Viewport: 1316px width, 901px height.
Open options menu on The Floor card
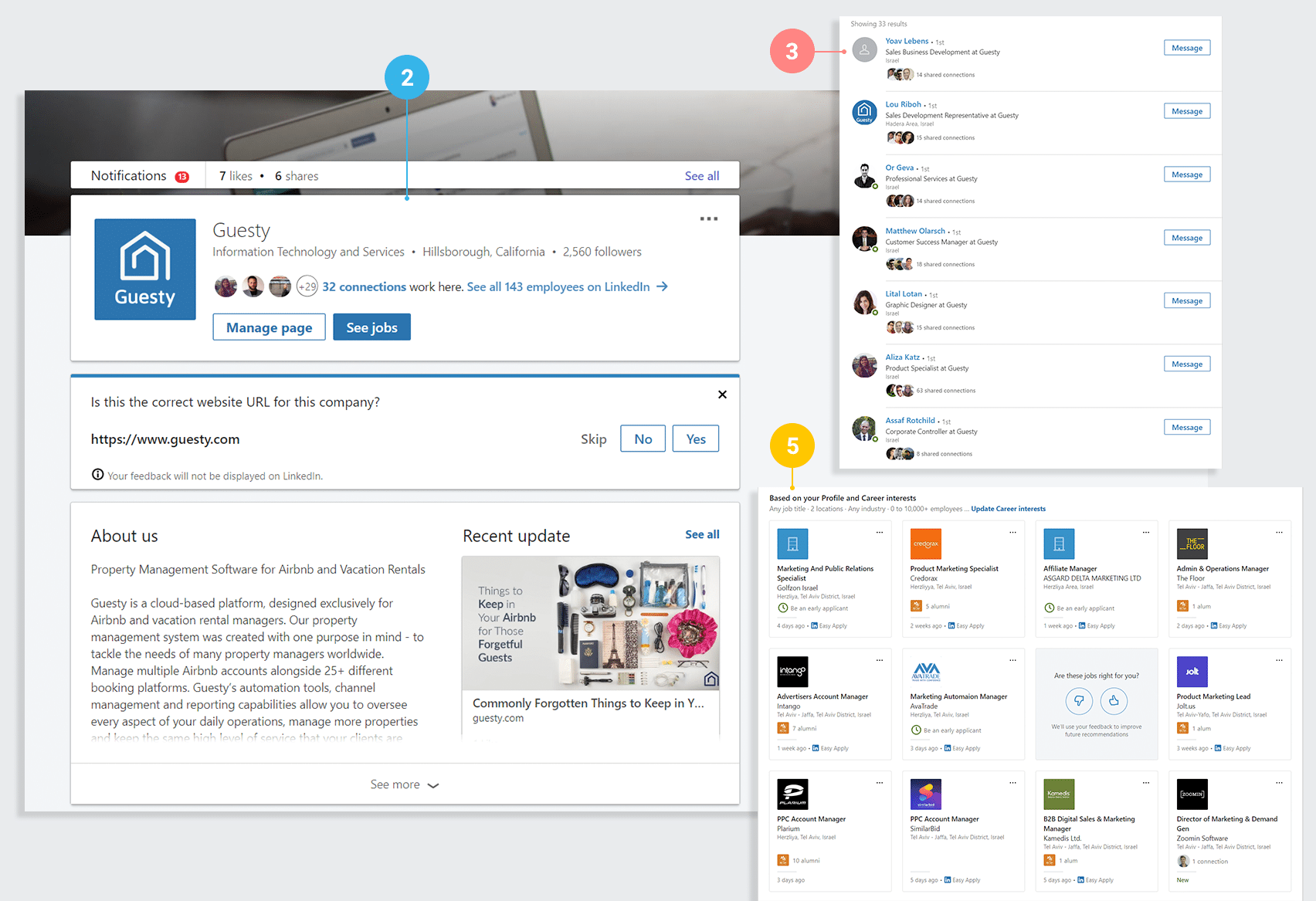coord(1279,533)
